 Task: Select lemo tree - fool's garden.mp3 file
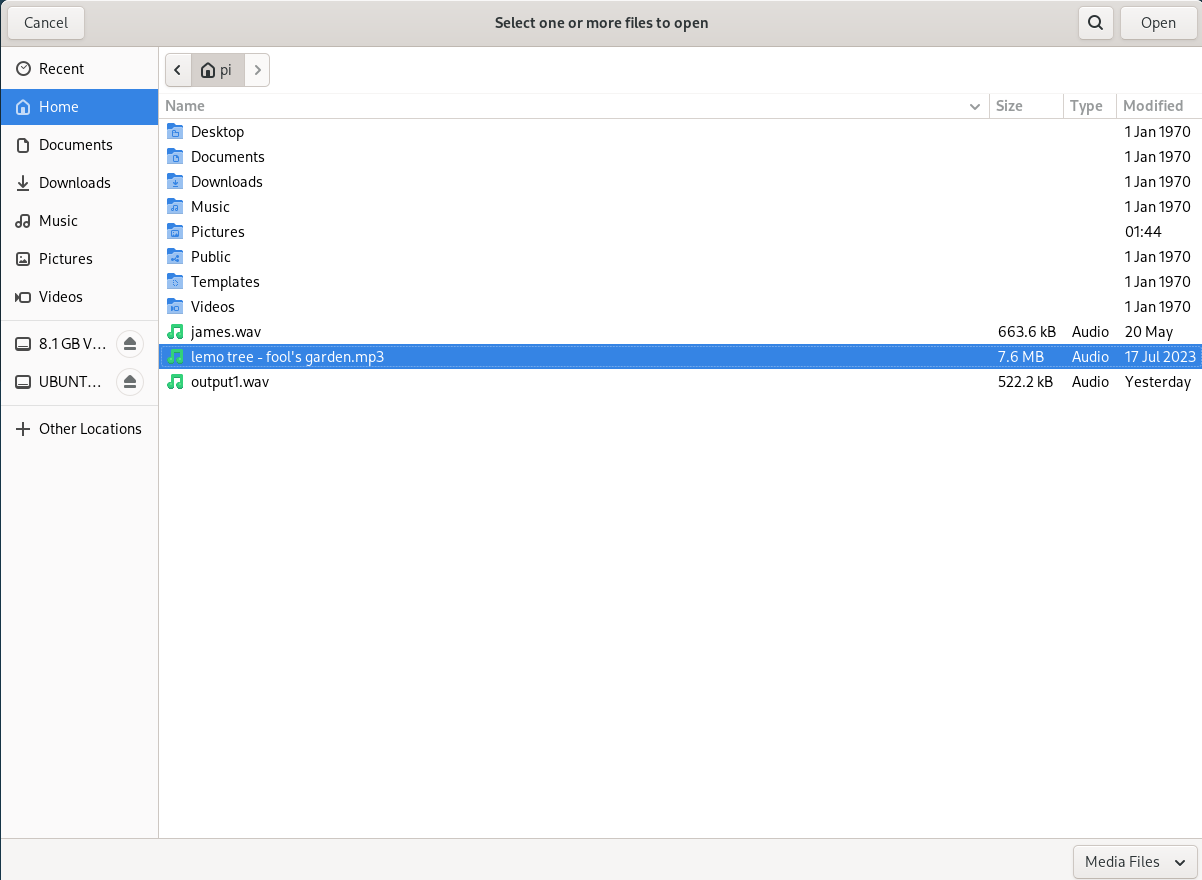(x=288, y=357)
